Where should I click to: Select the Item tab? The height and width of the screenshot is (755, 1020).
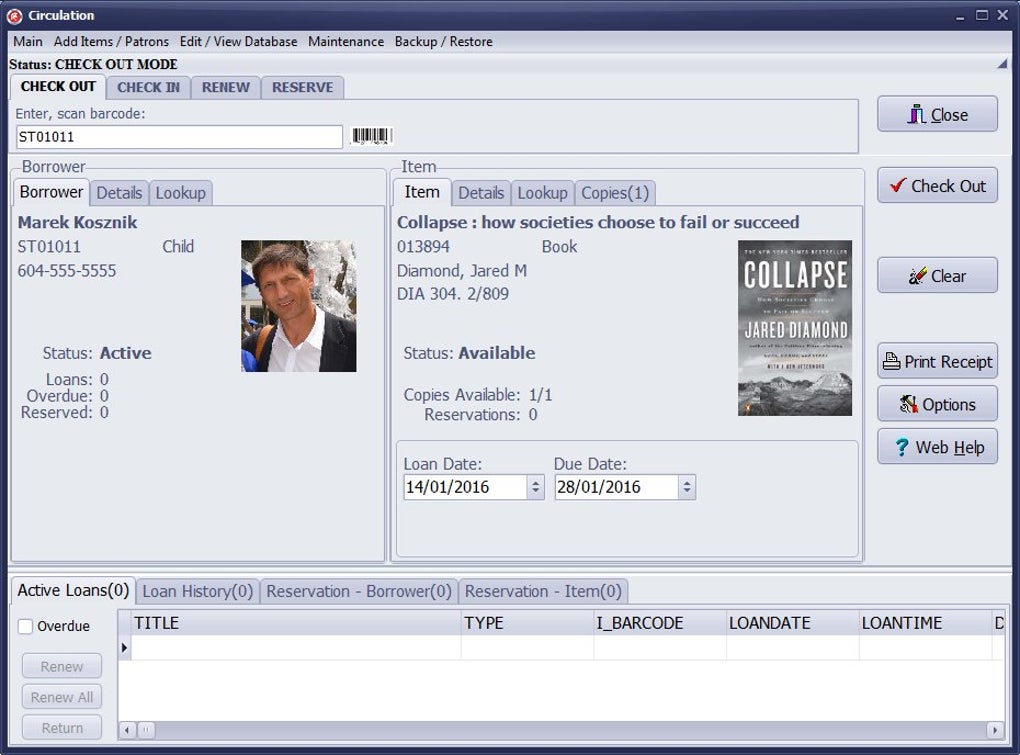pos(422,192)
